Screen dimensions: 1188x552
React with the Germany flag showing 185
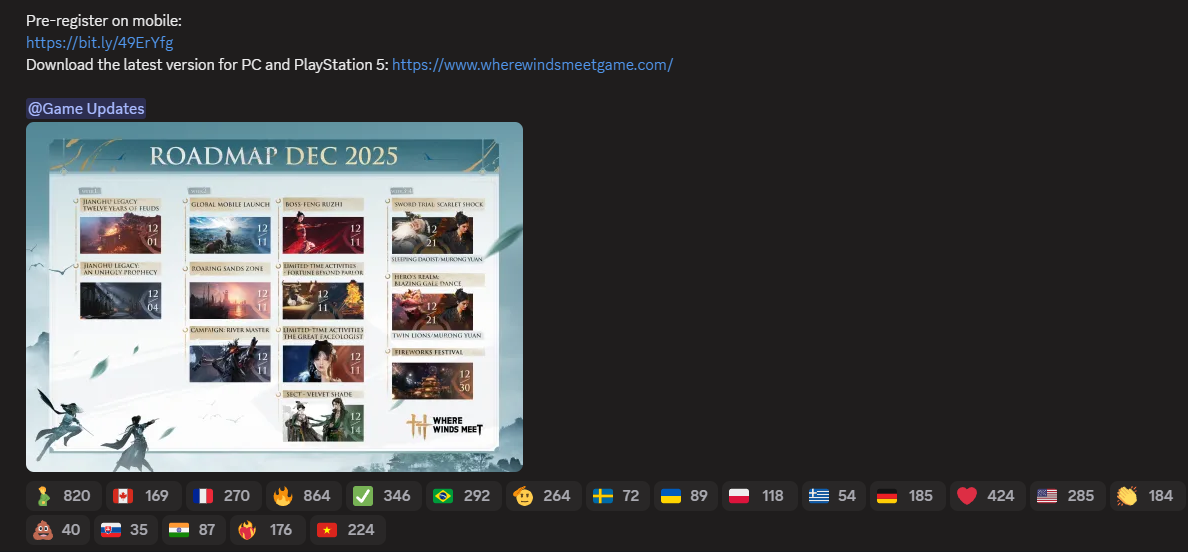click(x=907, y=496)
